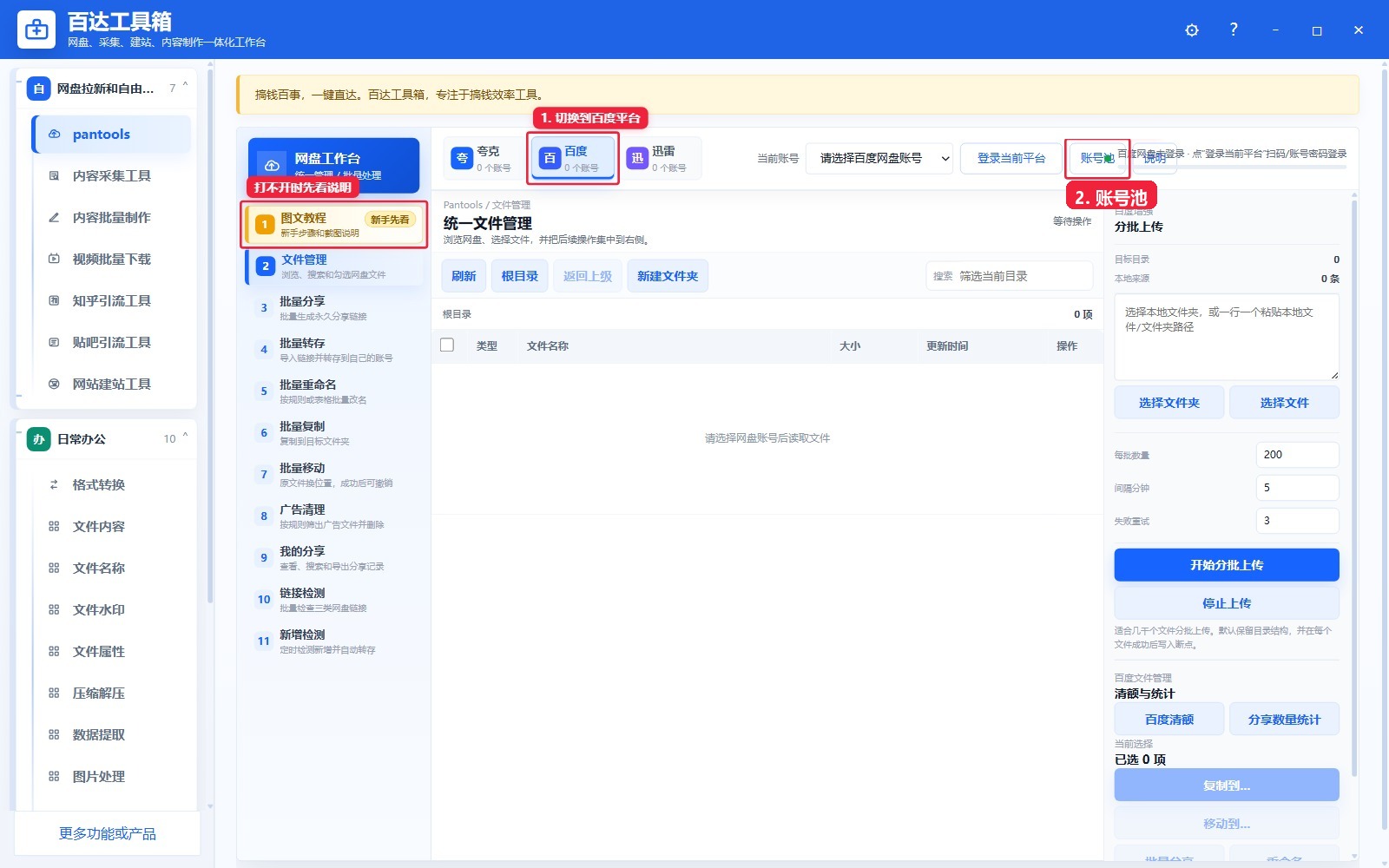
Task: Click 百度清额 button
Action: (1169, 720)
